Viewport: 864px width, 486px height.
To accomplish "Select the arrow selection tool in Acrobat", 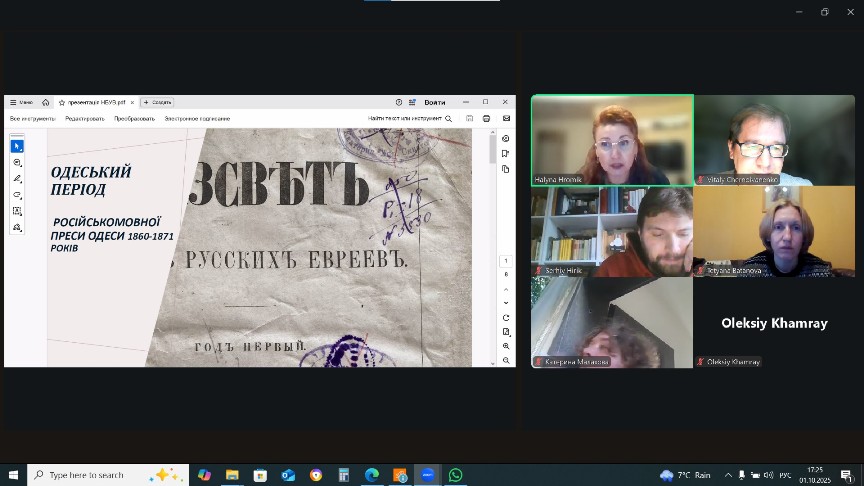I will (17, 146).
